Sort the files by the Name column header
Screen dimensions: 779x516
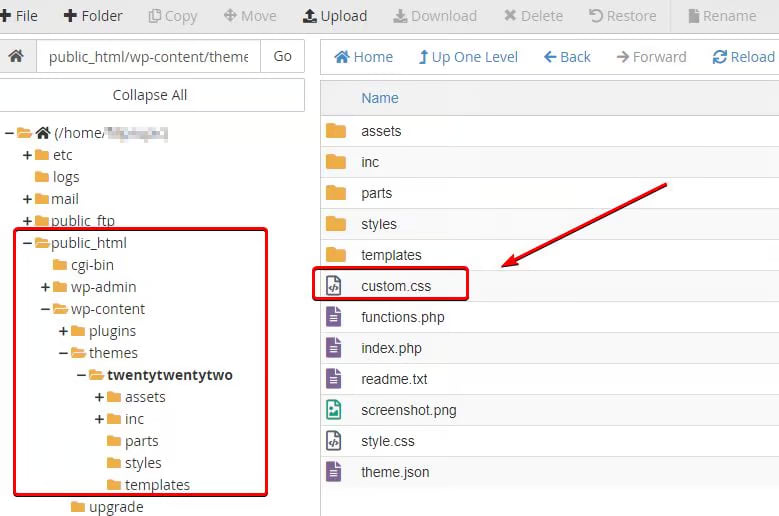pyautogui.click(x=380, y=98)
